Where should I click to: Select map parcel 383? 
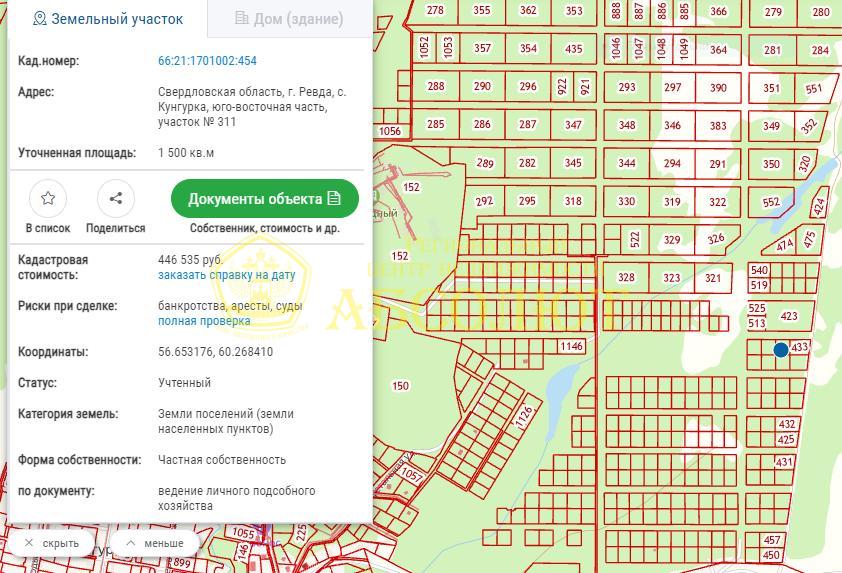click(x=718, y=126)
